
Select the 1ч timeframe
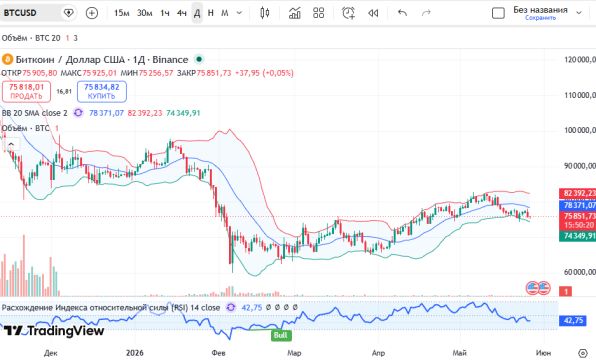tap(165, 13)
